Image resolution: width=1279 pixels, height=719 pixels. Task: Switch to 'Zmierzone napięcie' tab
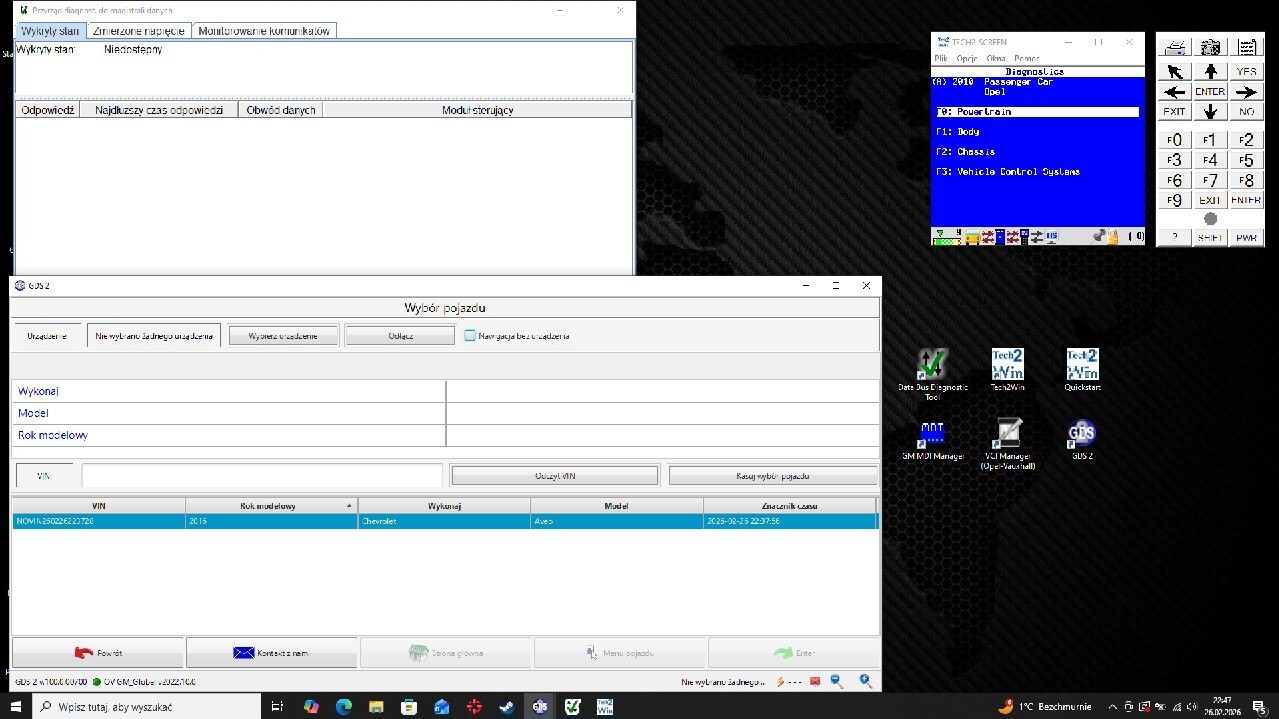point(139,31)
